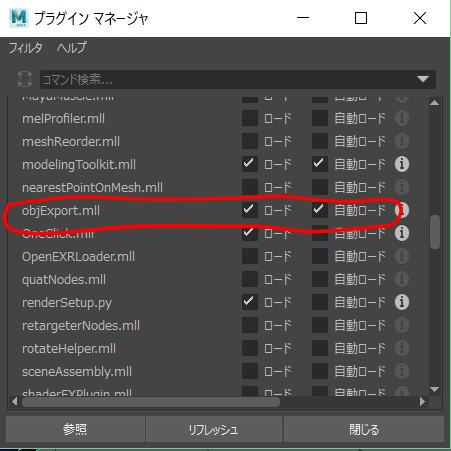Image resolution: width=451 pixels, height=451 pixels.
Task: Select the nearestPointOnMesh.mll plugin name
Action: pos(92,188)
